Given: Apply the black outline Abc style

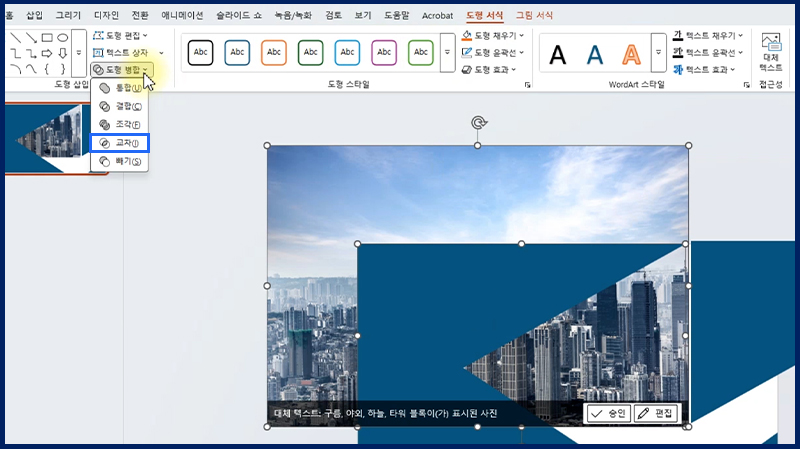Looking at the screenshot, I should tap(201, 53).
